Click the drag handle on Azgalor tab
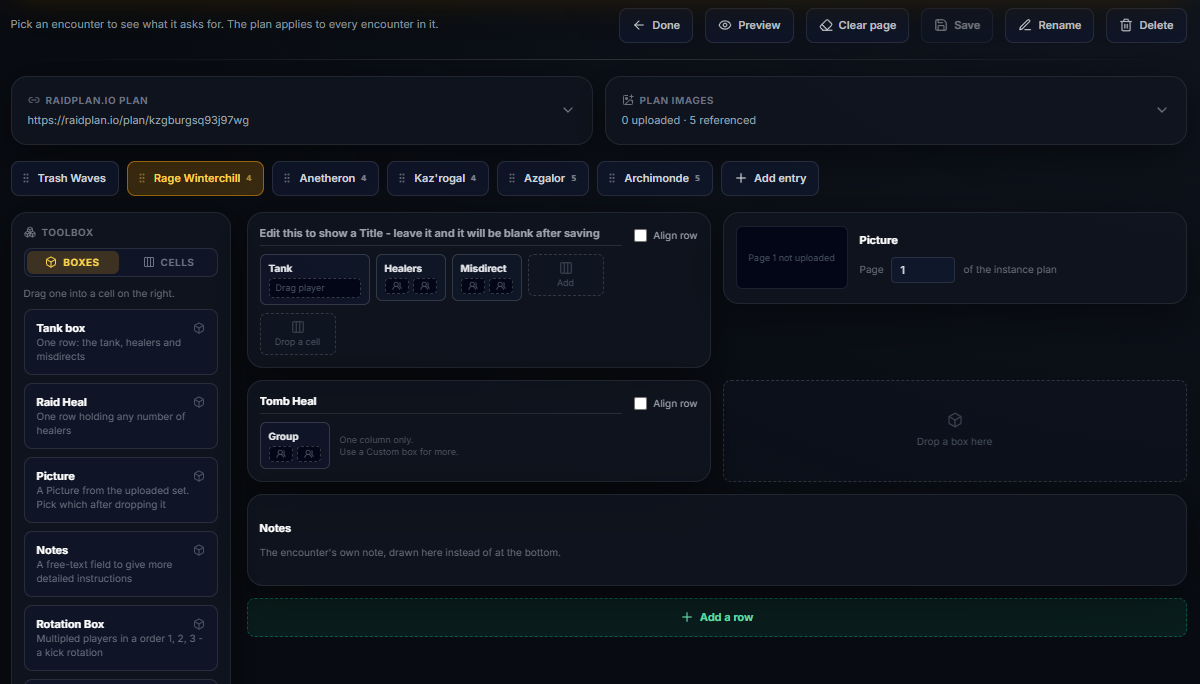 click(x=512, y=178)
